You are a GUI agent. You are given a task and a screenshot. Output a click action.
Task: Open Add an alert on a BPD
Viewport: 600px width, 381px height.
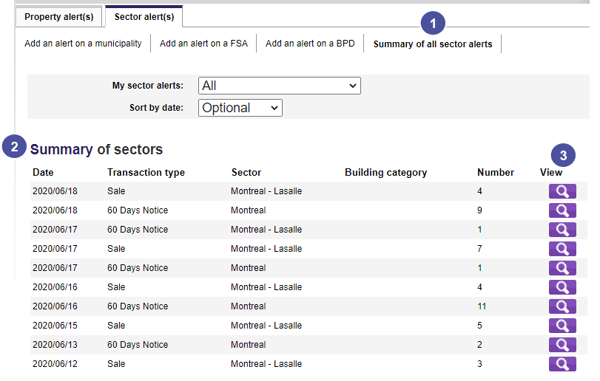(x=310, y=44)
